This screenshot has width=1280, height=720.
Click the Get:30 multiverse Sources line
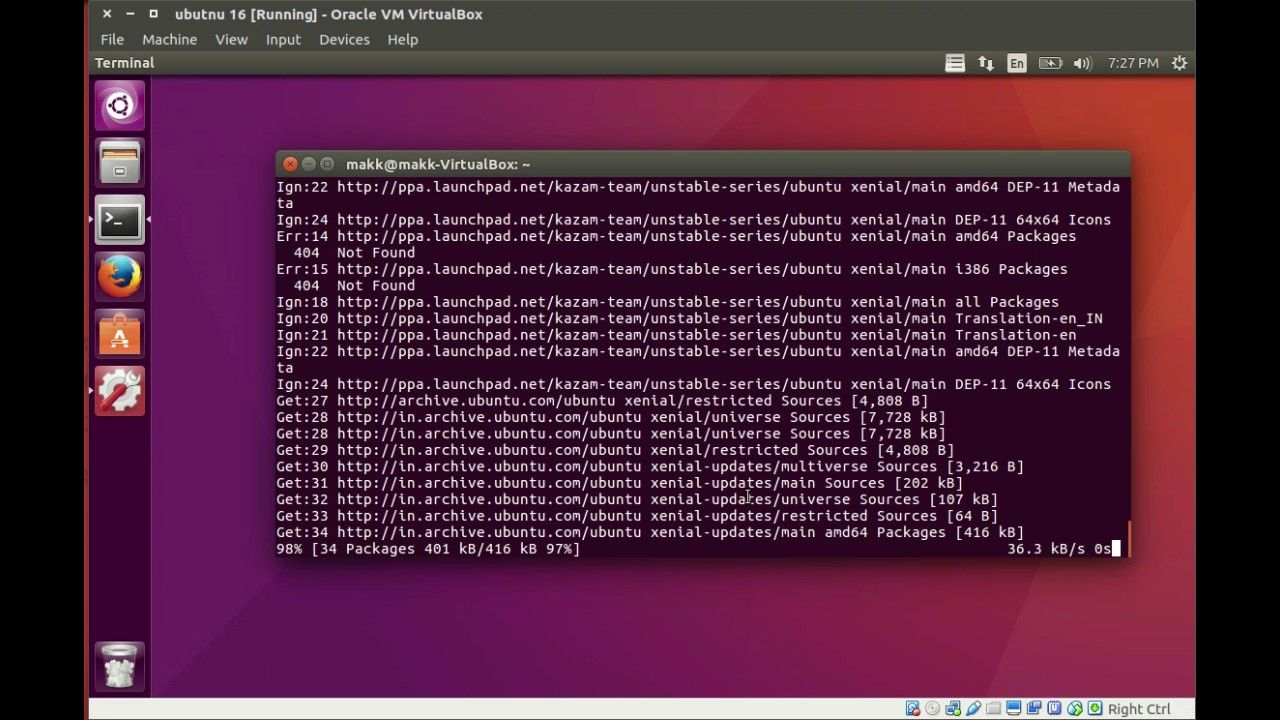click(x=650, y=467)
